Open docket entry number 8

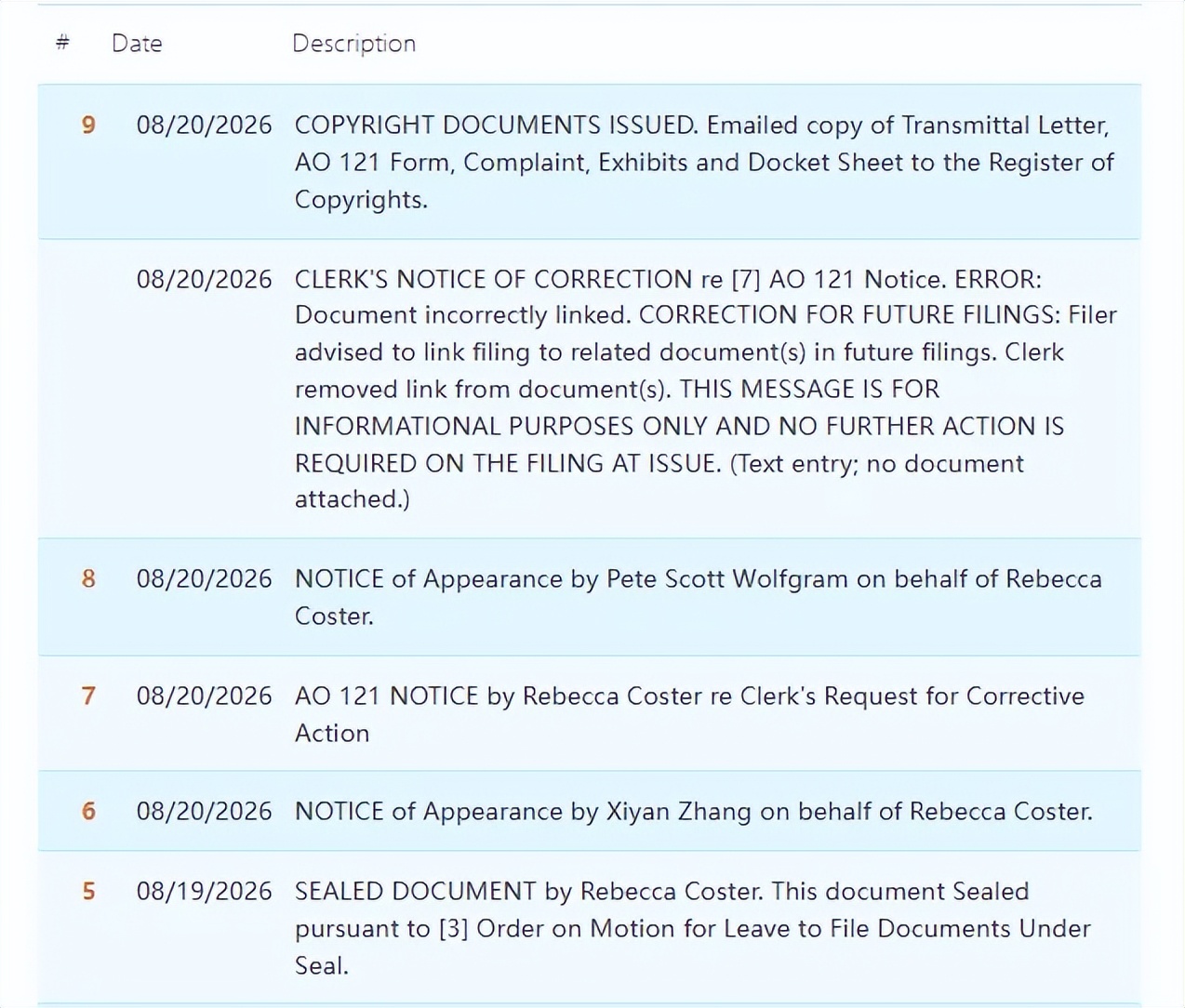[x=88, y=579]
